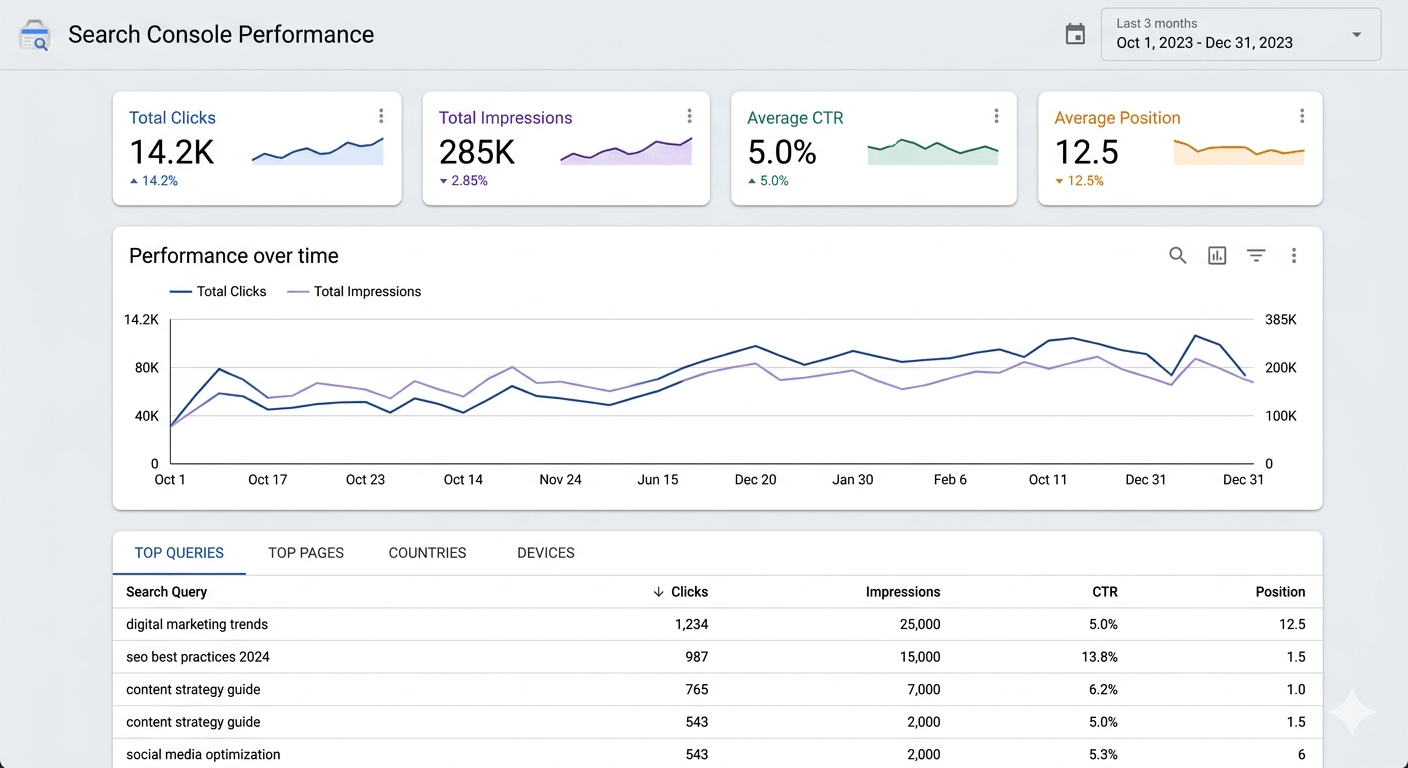Click the 6.2% CTR cell
The height and width of the screenshot is (768, 1408).
1103,689
